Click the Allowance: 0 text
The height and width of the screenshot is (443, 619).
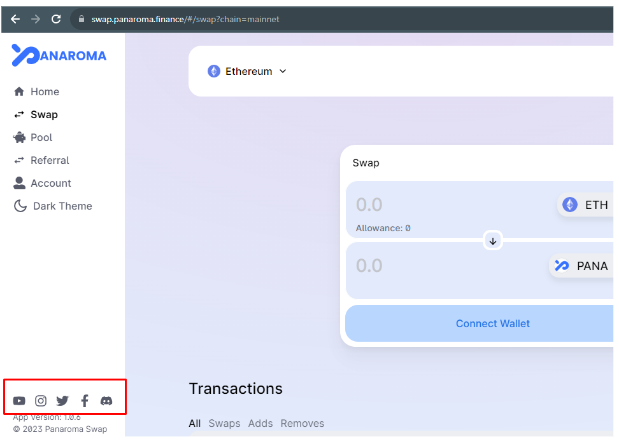[383, 228]
